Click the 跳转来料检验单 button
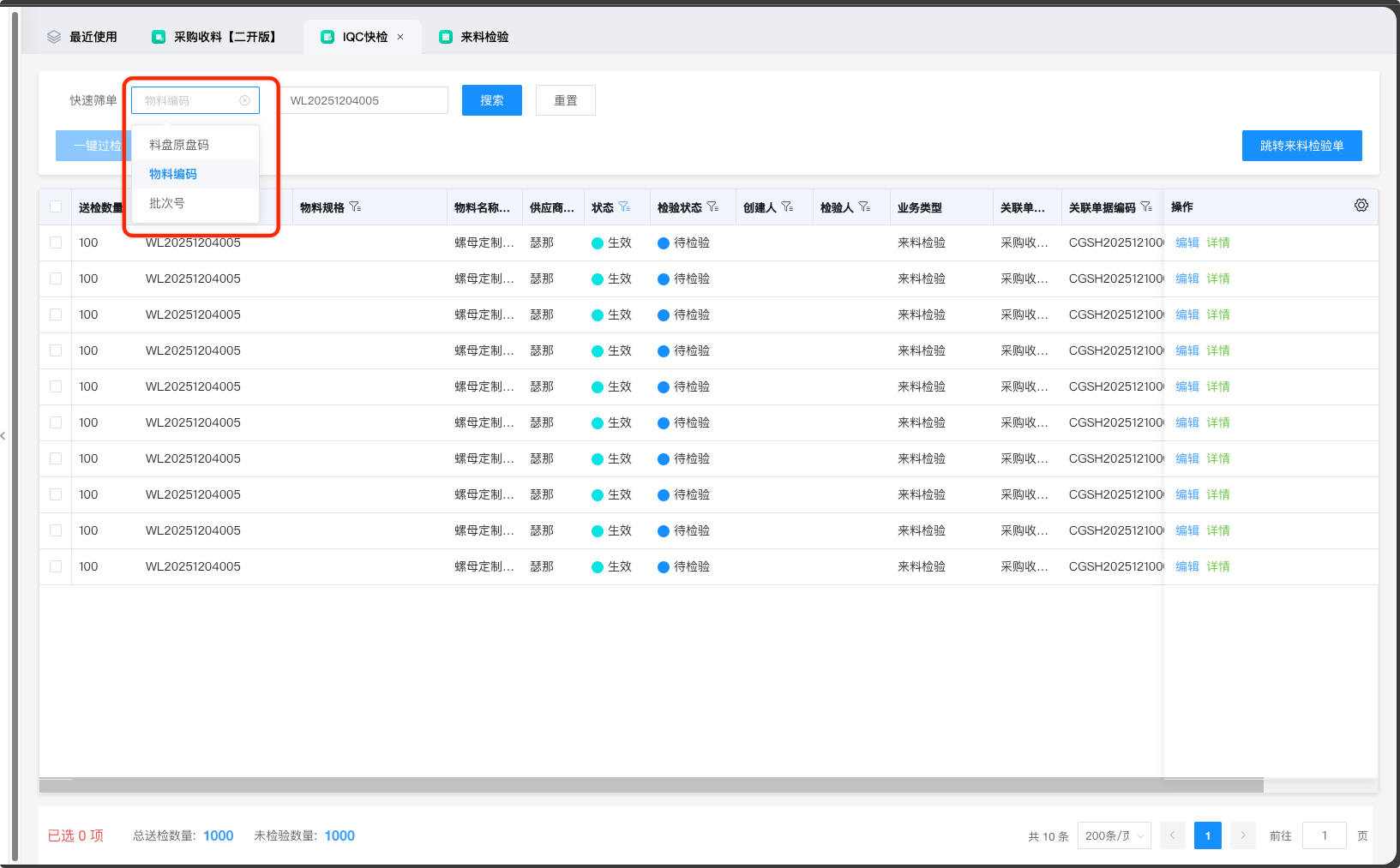1400x868 pixels. 1301,146
